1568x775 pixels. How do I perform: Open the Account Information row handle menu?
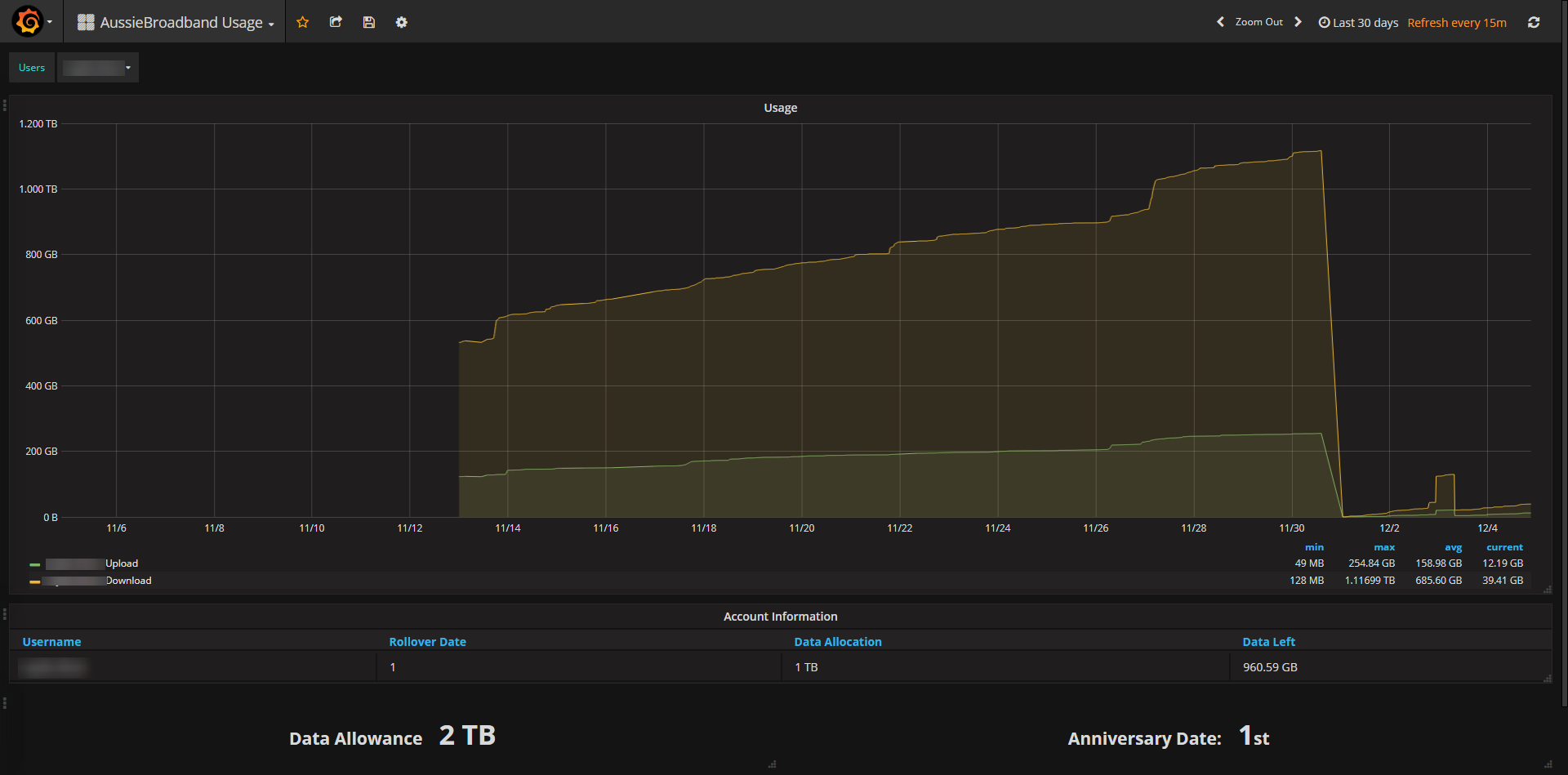[4, 614]
